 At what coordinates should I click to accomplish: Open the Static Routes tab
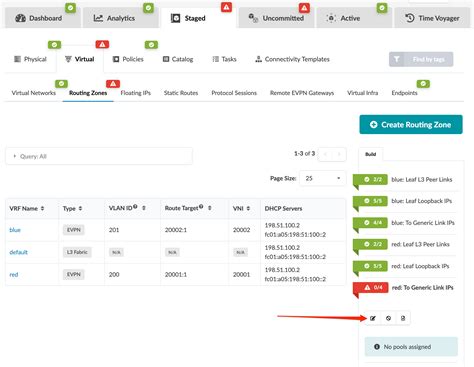pos(181,93)
